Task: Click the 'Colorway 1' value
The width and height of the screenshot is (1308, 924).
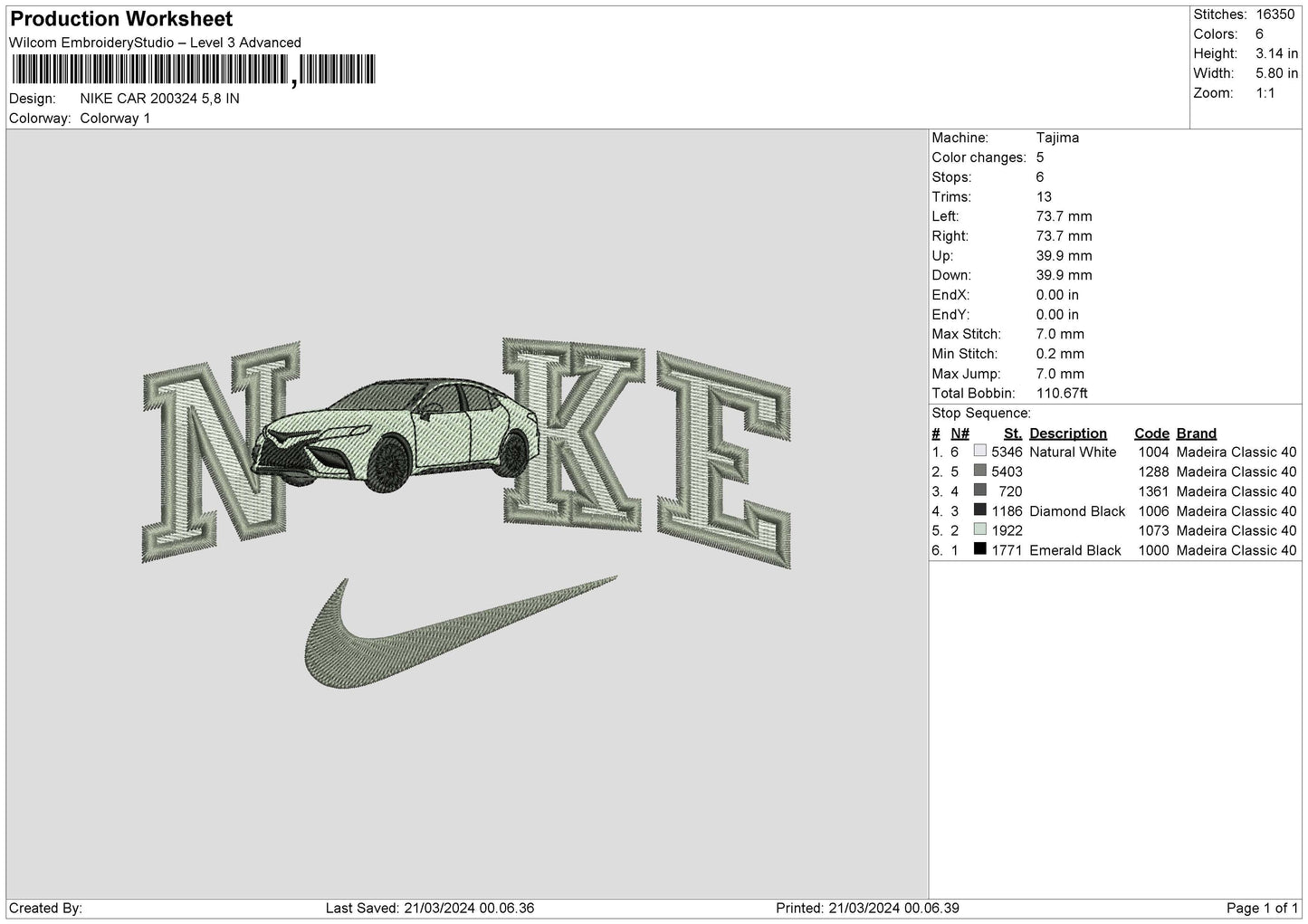Action: (x=115, y=119)
